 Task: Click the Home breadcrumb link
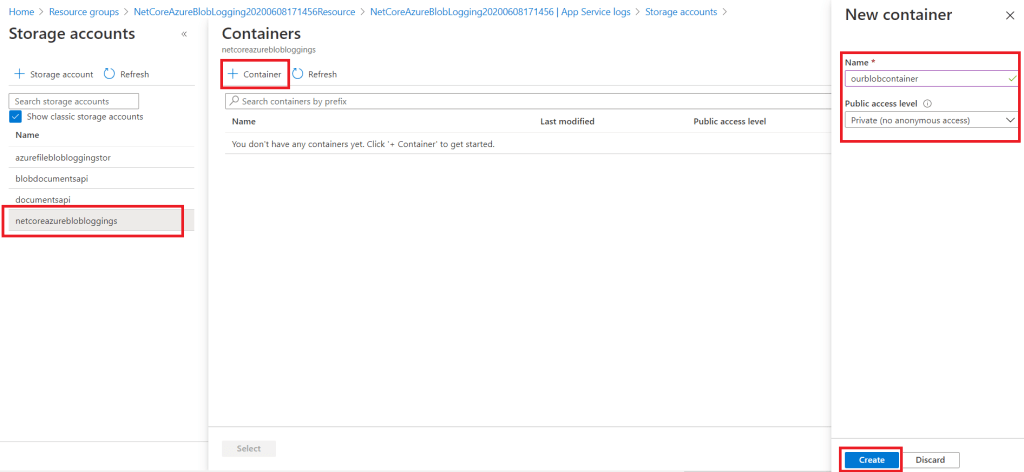21,11
